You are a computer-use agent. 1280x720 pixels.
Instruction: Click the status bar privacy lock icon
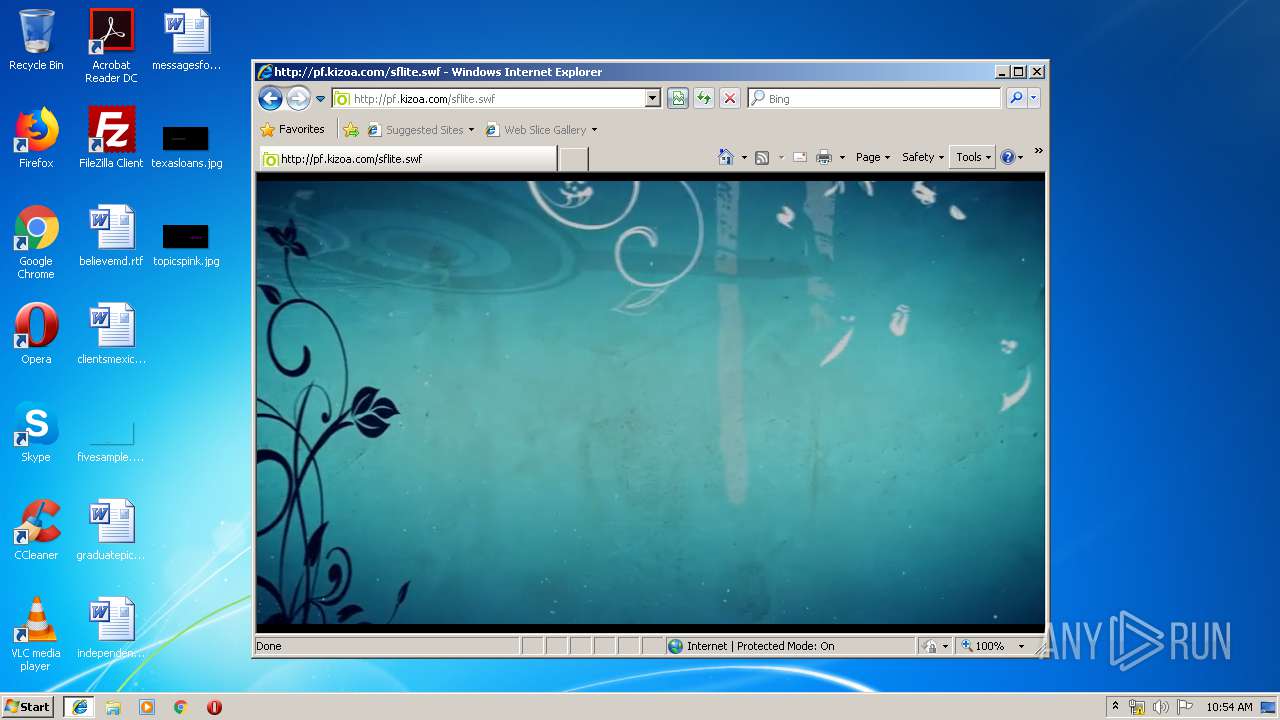pyautogui.click(x=931, y=646)
